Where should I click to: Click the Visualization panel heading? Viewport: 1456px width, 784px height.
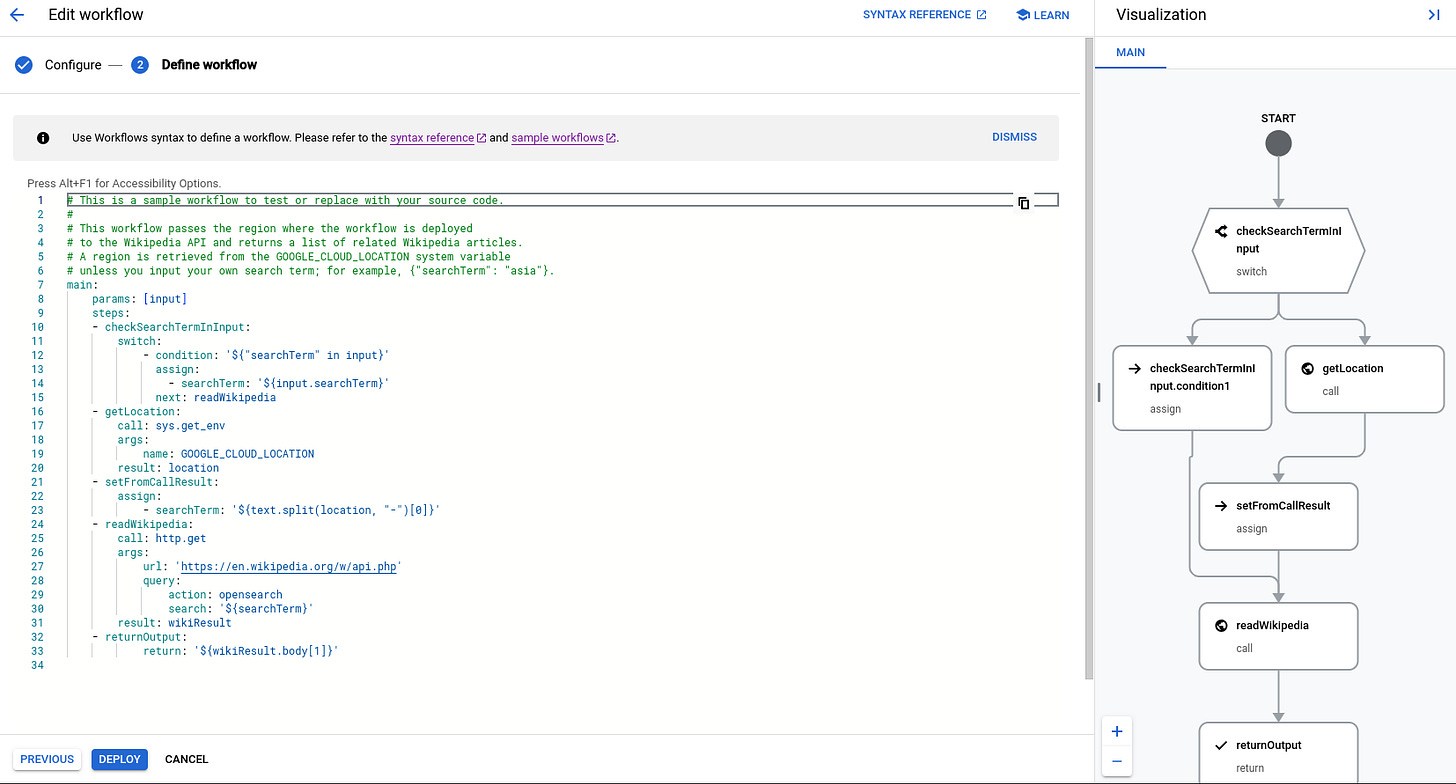pos(1161,15)
